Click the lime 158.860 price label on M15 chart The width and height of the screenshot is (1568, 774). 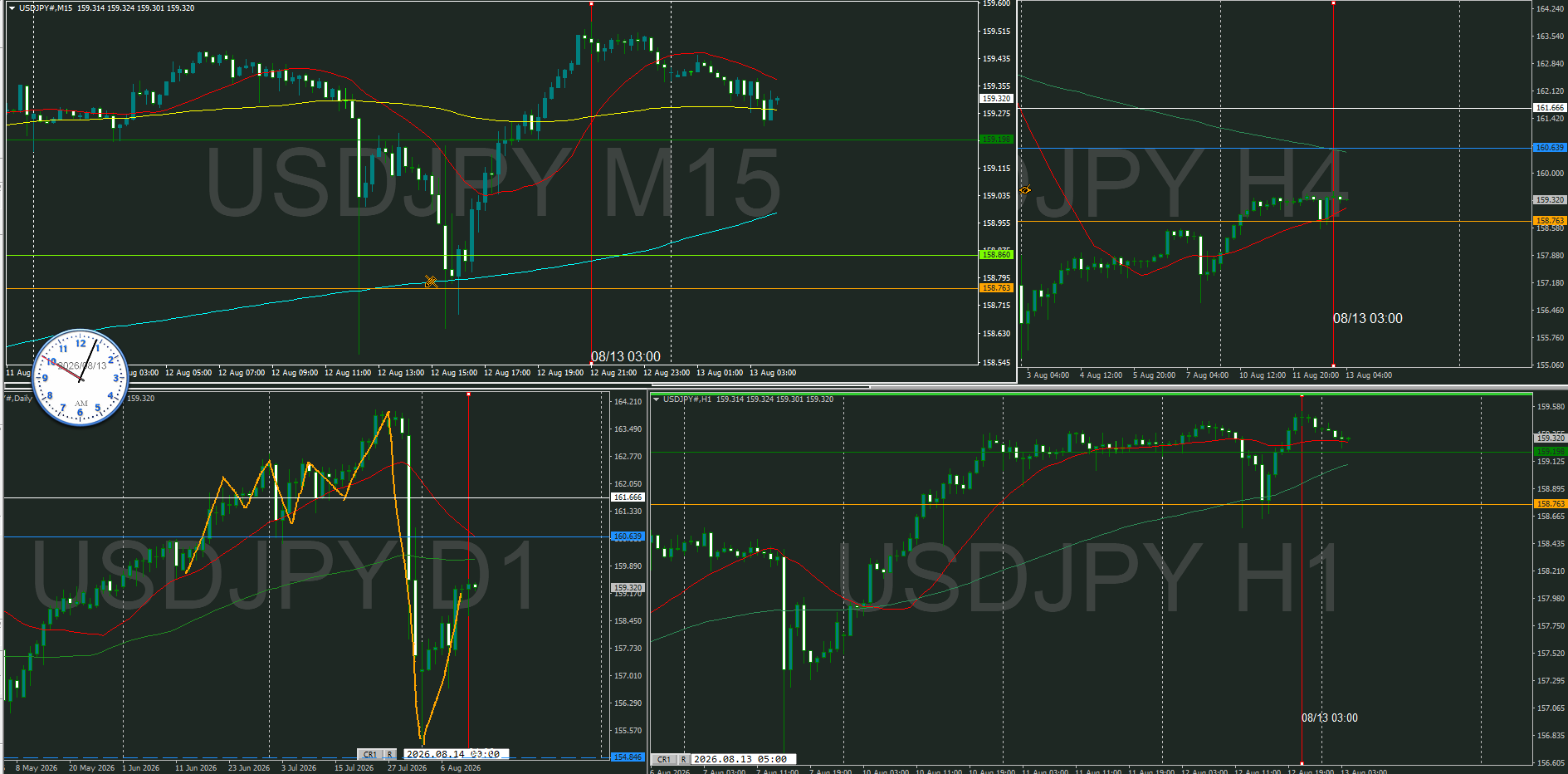pos(996,255)
